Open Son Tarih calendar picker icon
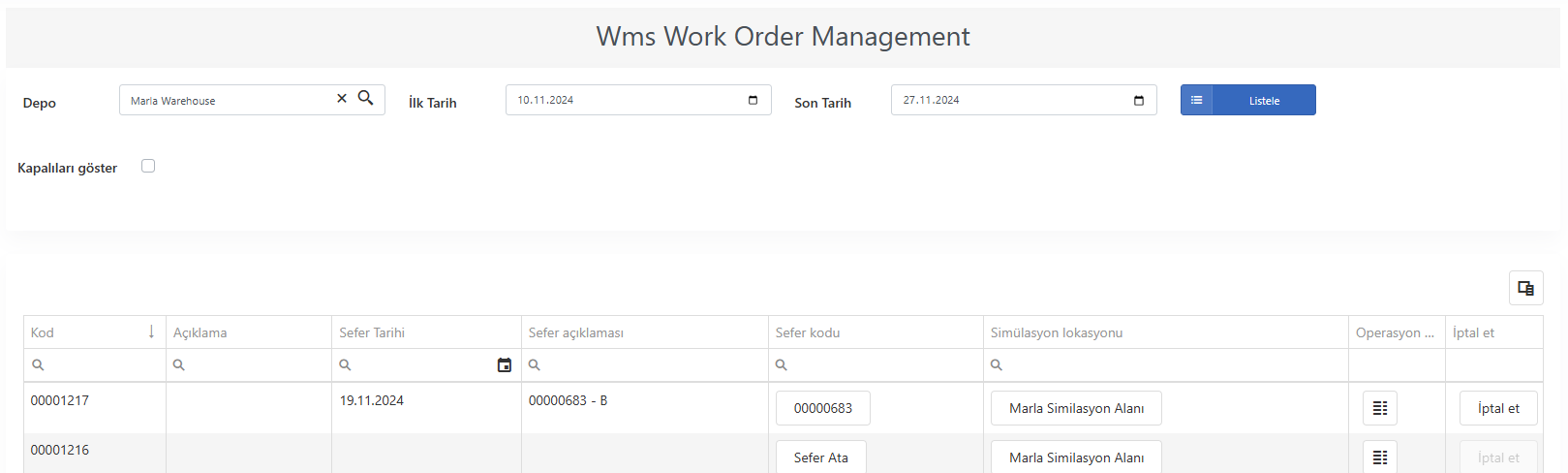 pos(1139,100)
